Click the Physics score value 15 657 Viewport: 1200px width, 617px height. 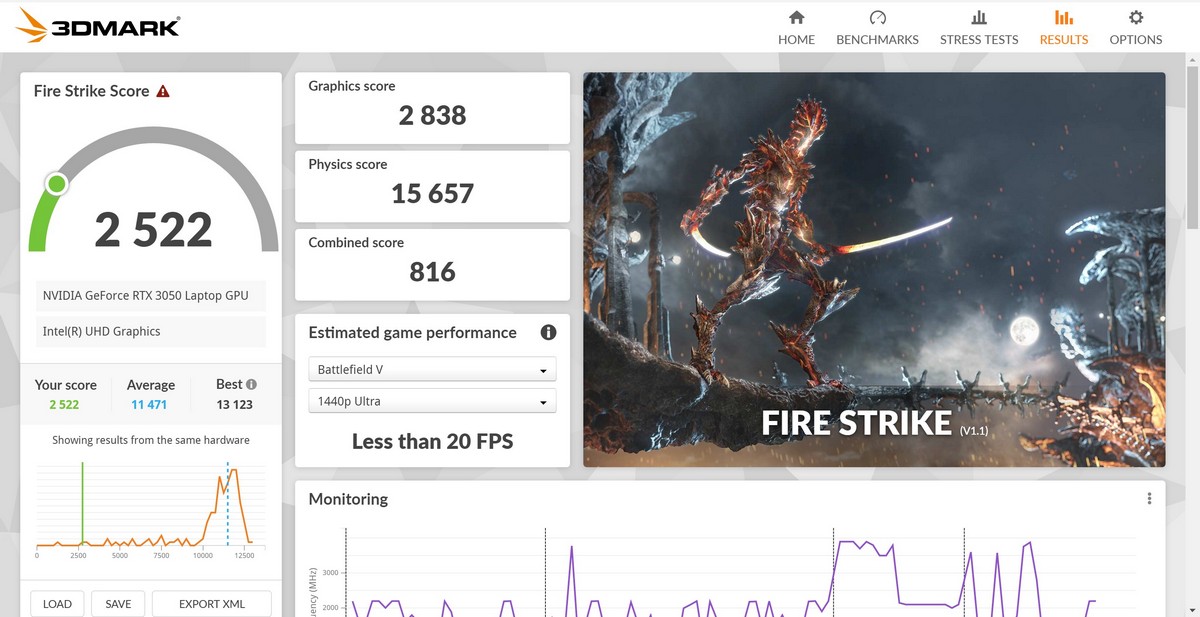pos(432,193)
